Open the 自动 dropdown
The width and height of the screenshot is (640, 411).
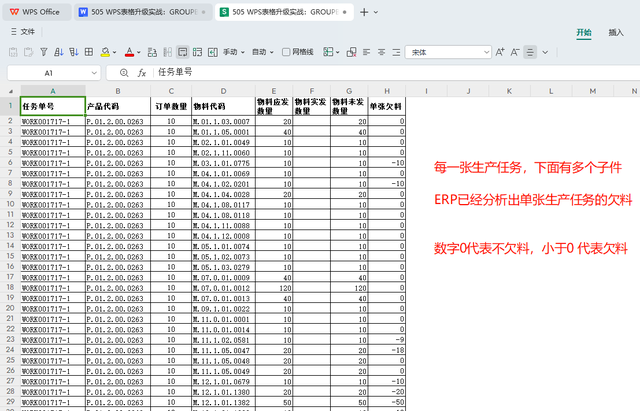coord(263,52)
